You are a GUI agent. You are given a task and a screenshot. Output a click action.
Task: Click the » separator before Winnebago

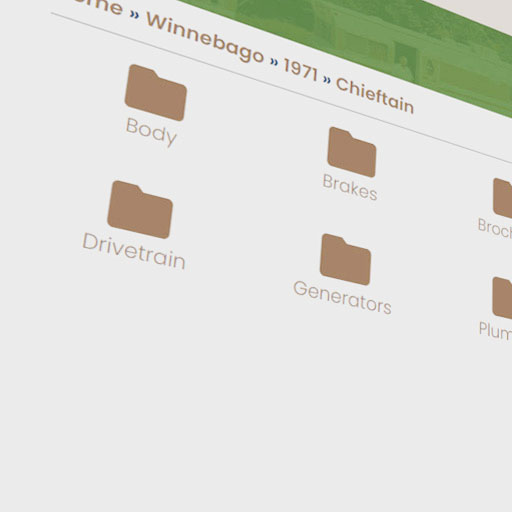[x=134, y=15]
